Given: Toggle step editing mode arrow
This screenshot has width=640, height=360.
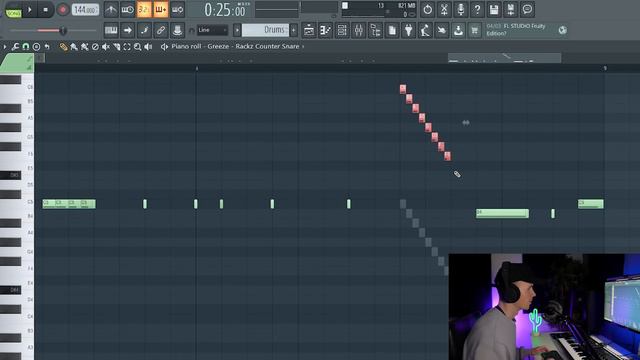Looking at the screenshot, I should (128, 30).
